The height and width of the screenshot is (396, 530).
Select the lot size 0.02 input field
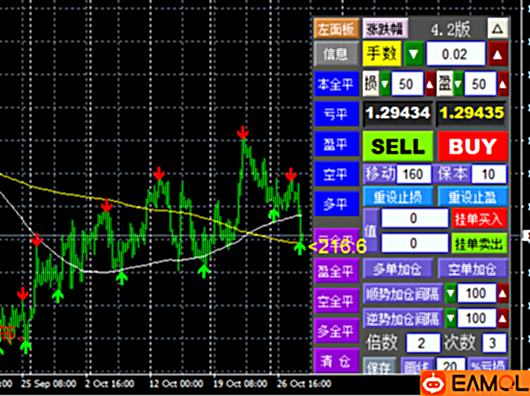(x=455, y=54)
